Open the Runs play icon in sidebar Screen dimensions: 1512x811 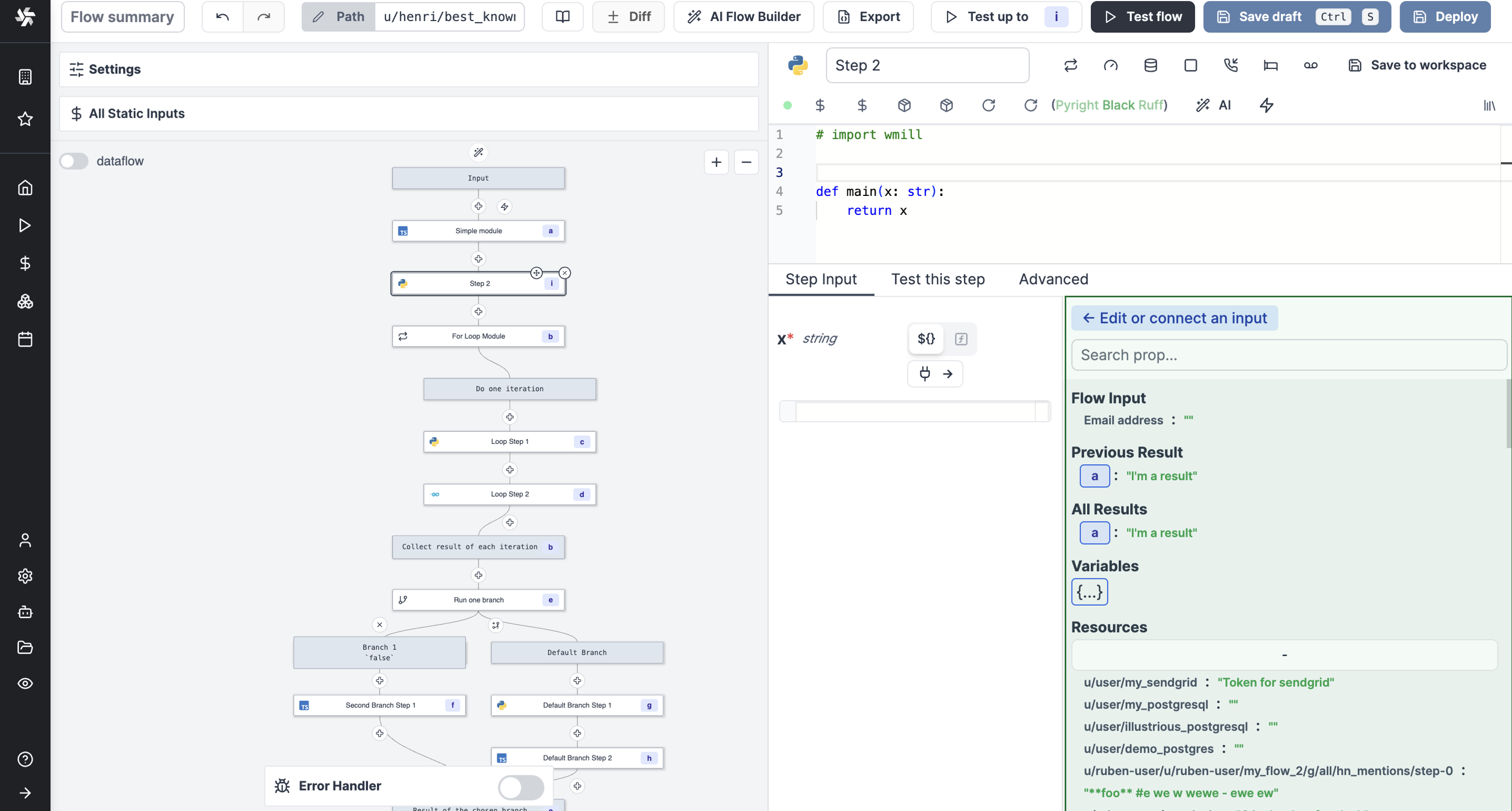click(x=25, y=225)
